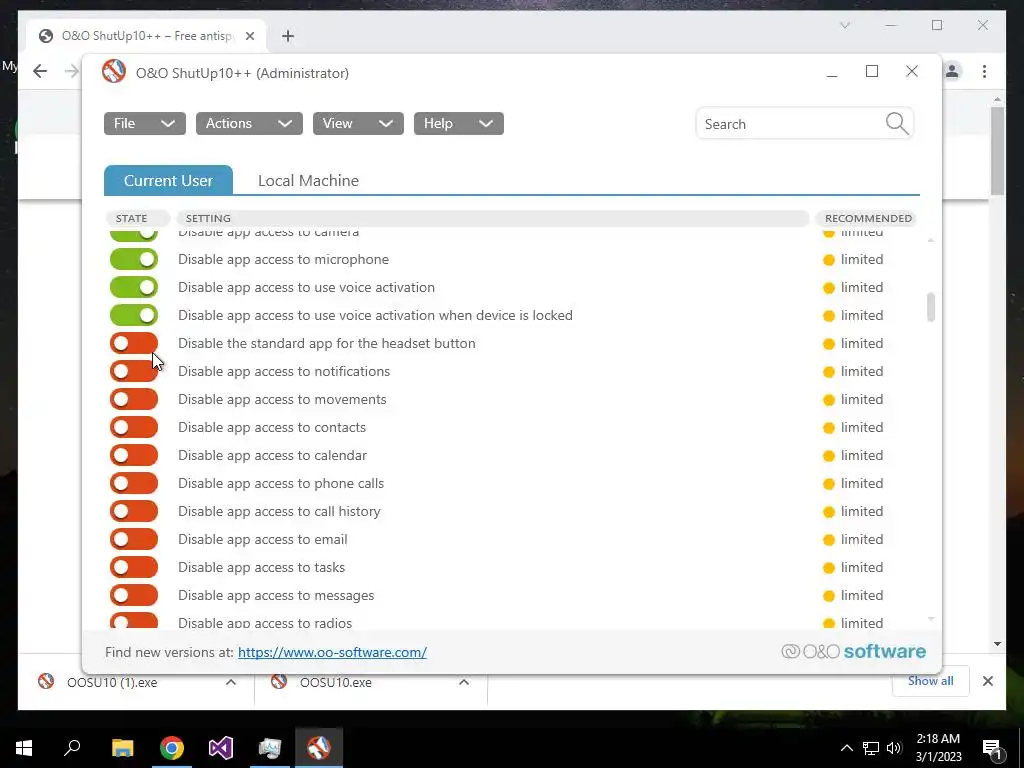Open Windows Start menu
Image resolution: width=1024 pixels, height=768 pixels.
[24, 748]
